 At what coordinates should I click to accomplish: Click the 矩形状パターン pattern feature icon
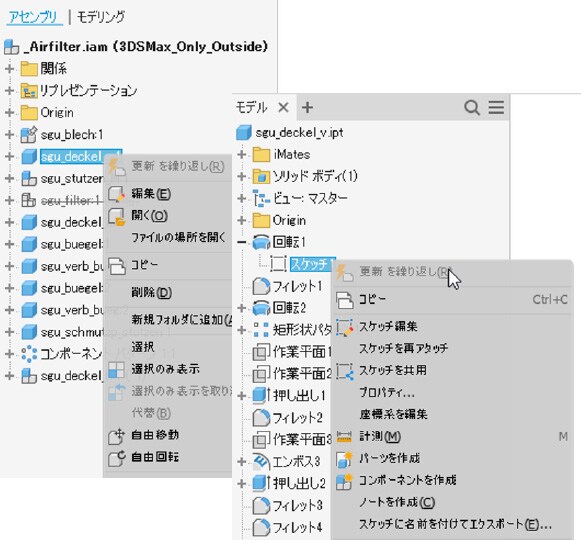tap(261, 330)
